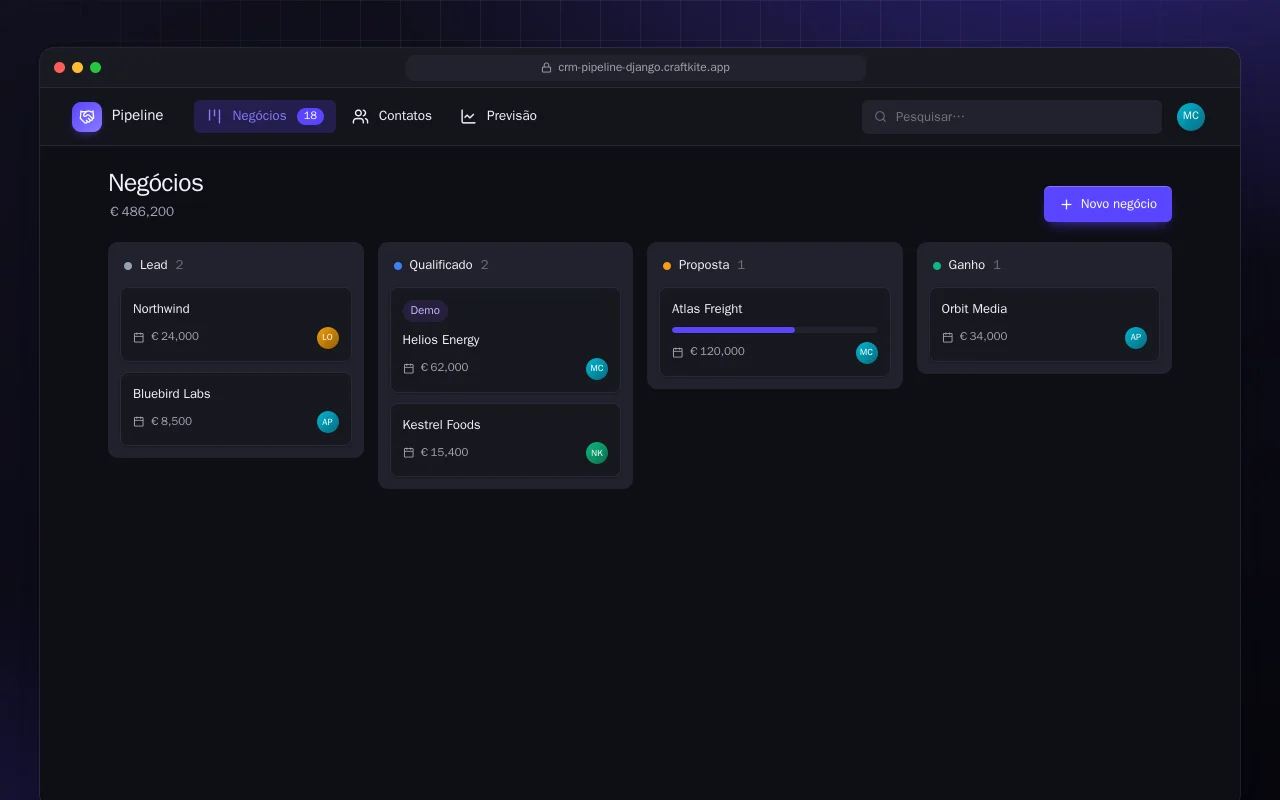Click the MC avatar on Helios Energy card
The width and height of the screenshot is (1280, 800).
[x=597, y=368]
